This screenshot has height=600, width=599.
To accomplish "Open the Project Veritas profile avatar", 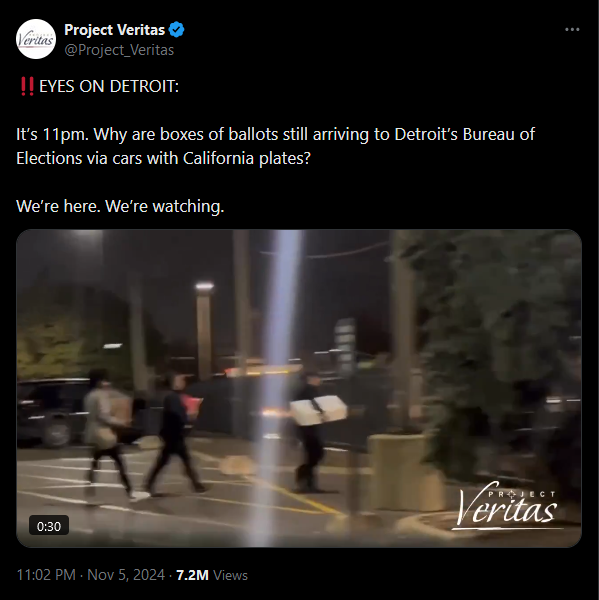I will 36,39.
